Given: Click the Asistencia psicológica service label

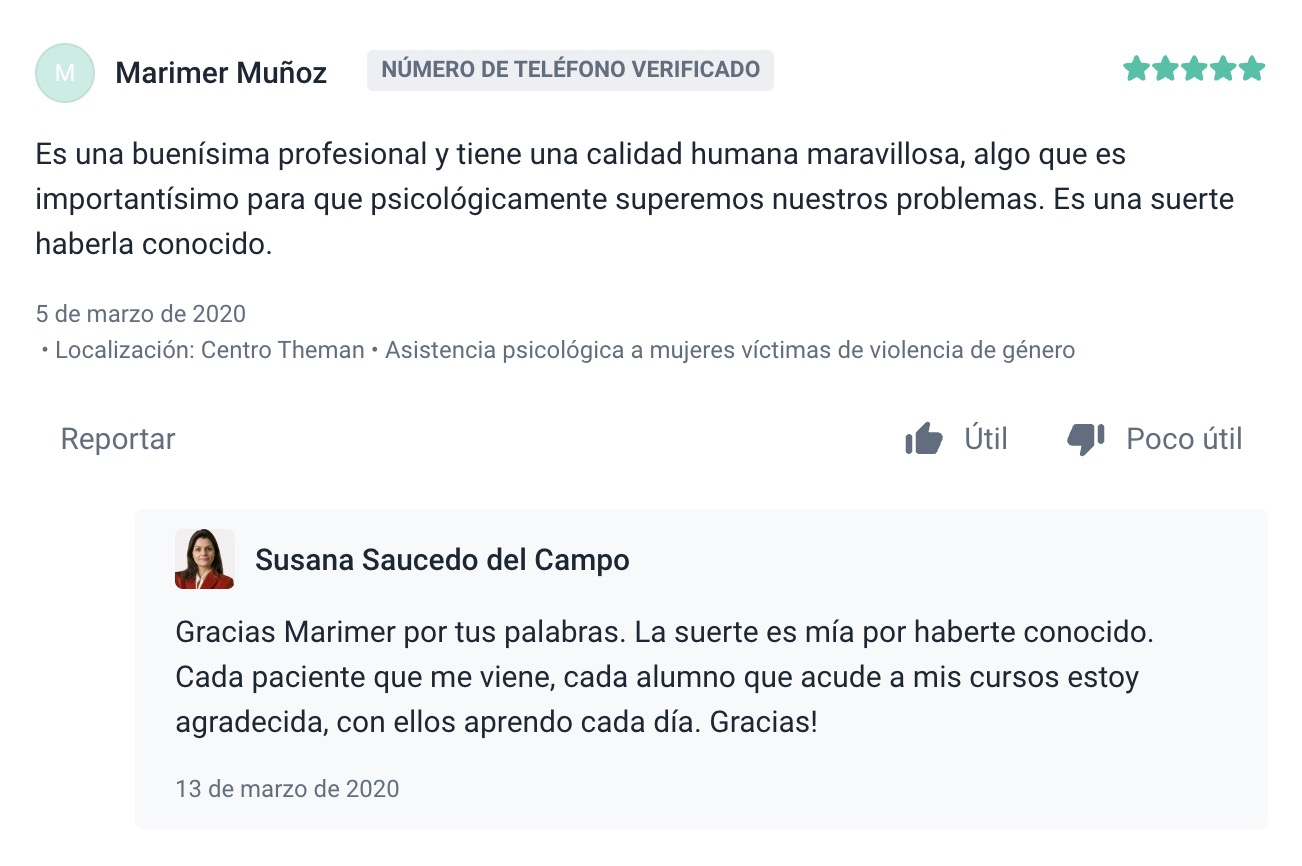Looking at the screenshot, I should tap(729, 350).
